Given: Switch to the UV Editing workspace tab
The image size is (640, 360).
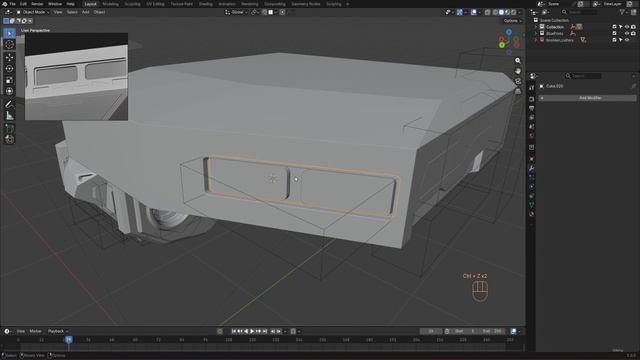Looking at the screenshot, I should click(x=155, y=4).
